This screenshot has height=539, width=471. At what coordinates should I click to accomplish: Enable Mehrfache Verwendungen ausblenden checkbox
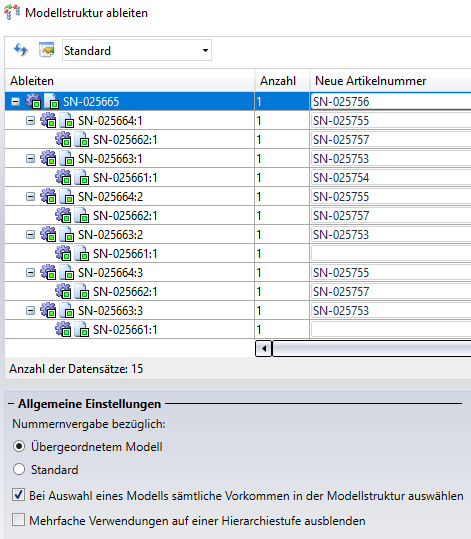point(18,519)
